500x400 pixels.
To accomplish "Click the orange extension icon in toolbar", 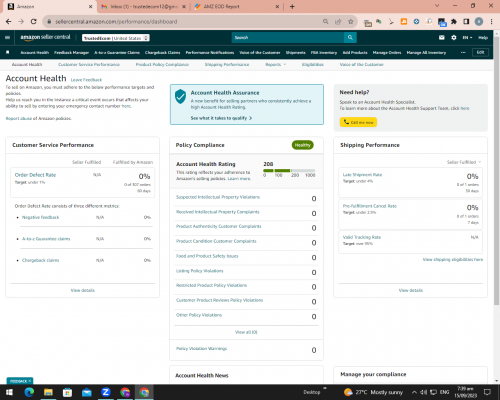I will 404,21.
